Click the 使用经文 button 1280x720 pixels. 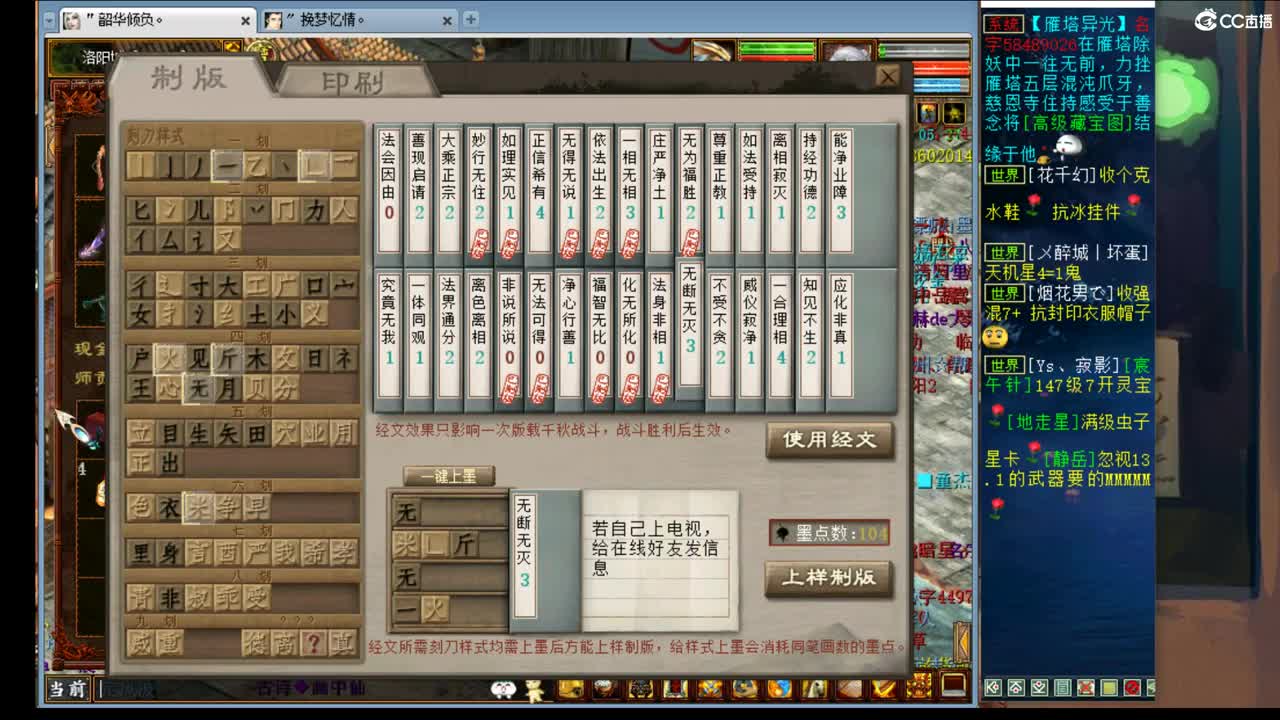pyautogui.click(x=829, y=439)
